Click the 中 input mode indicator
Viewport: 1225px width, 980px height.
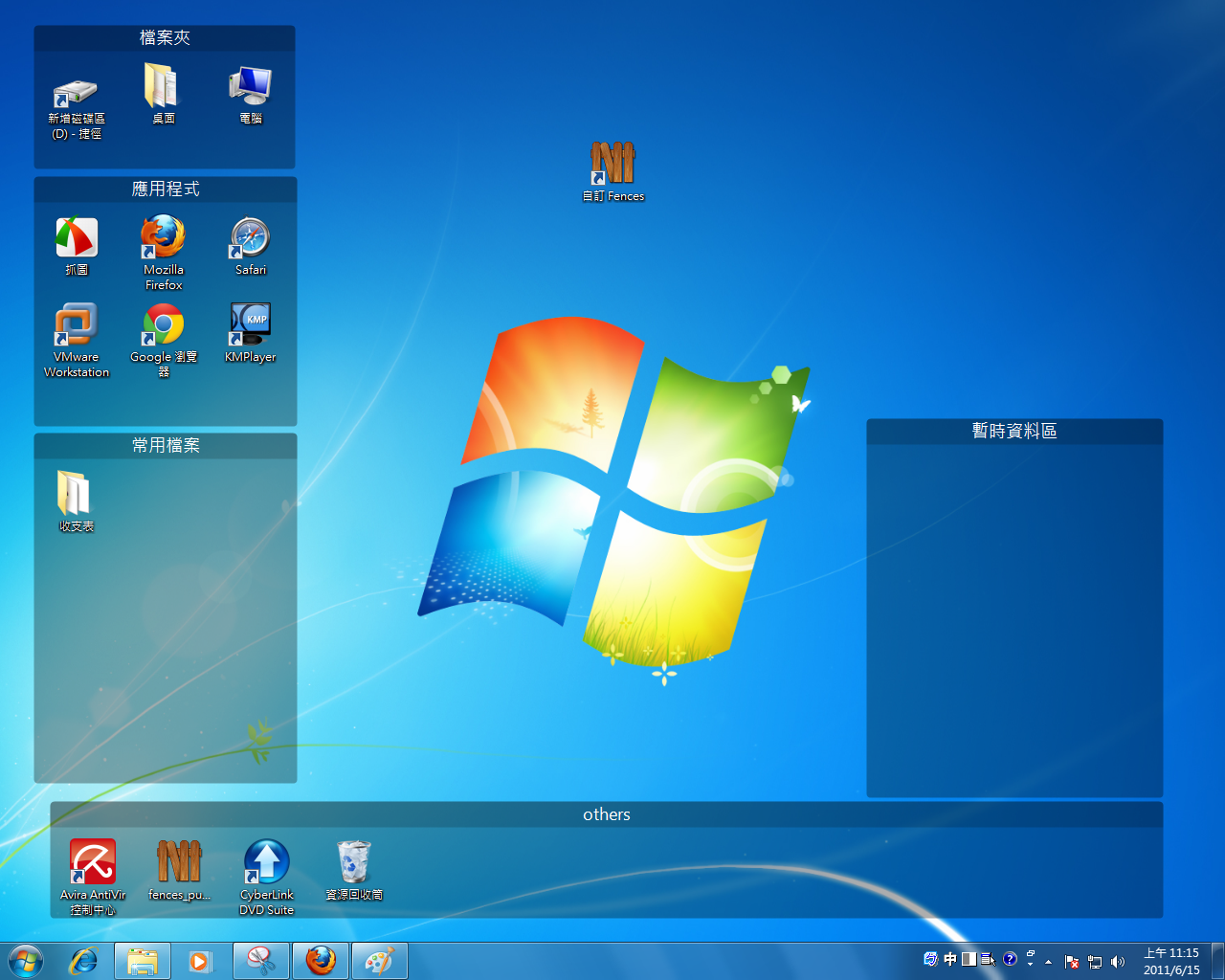[x=950, y=959]
